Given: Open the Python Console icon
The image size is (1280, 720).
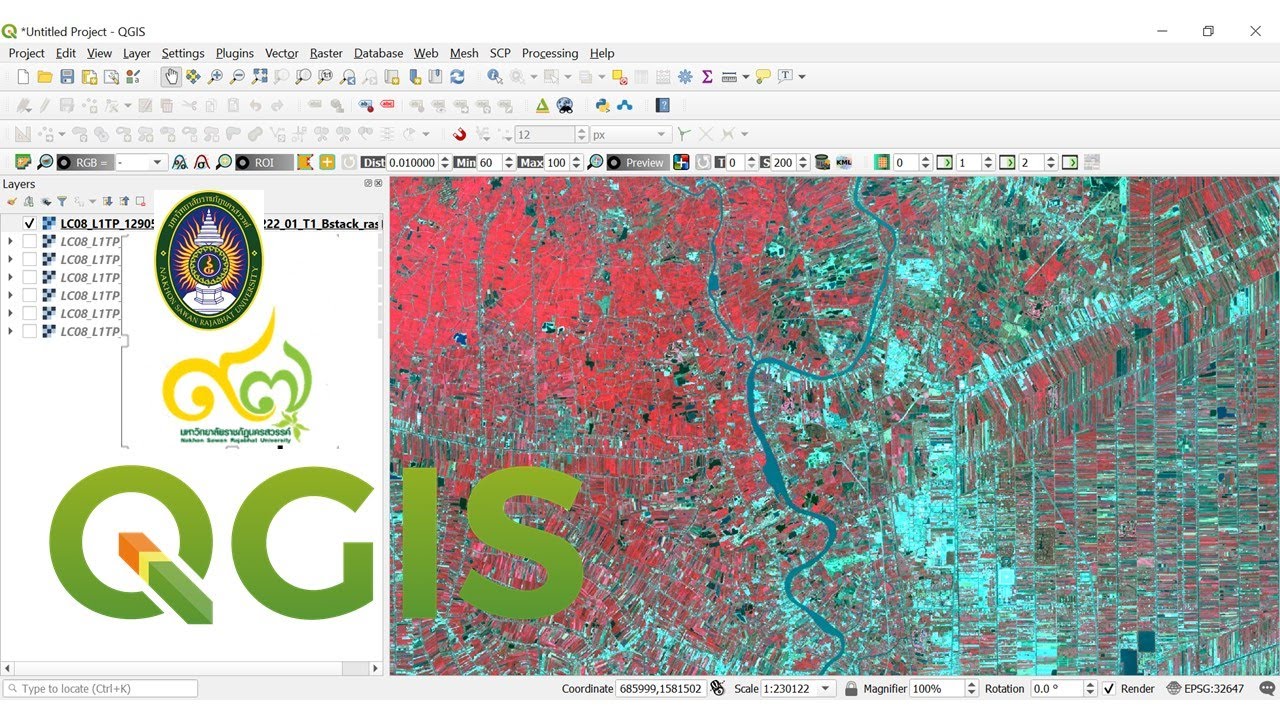Looking at the screenshot, I should (x=602, y=105).
